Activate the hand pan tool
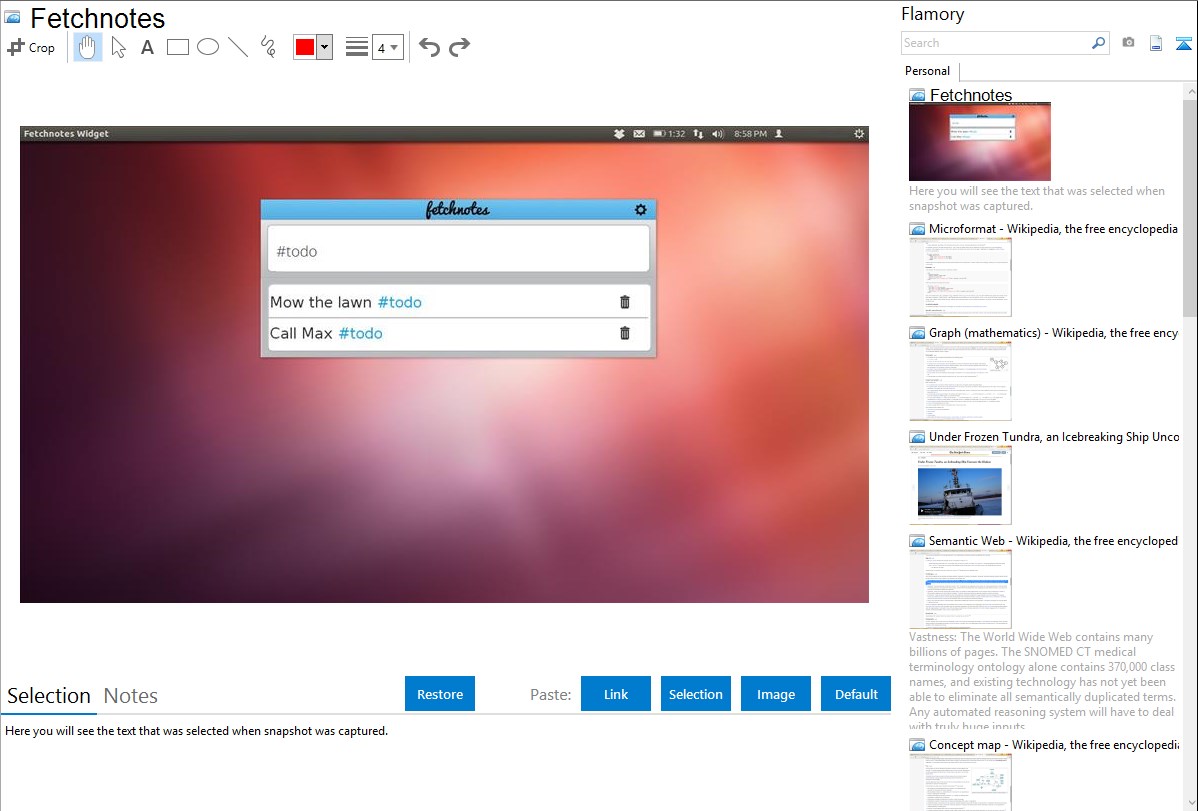 click(87, 47)
